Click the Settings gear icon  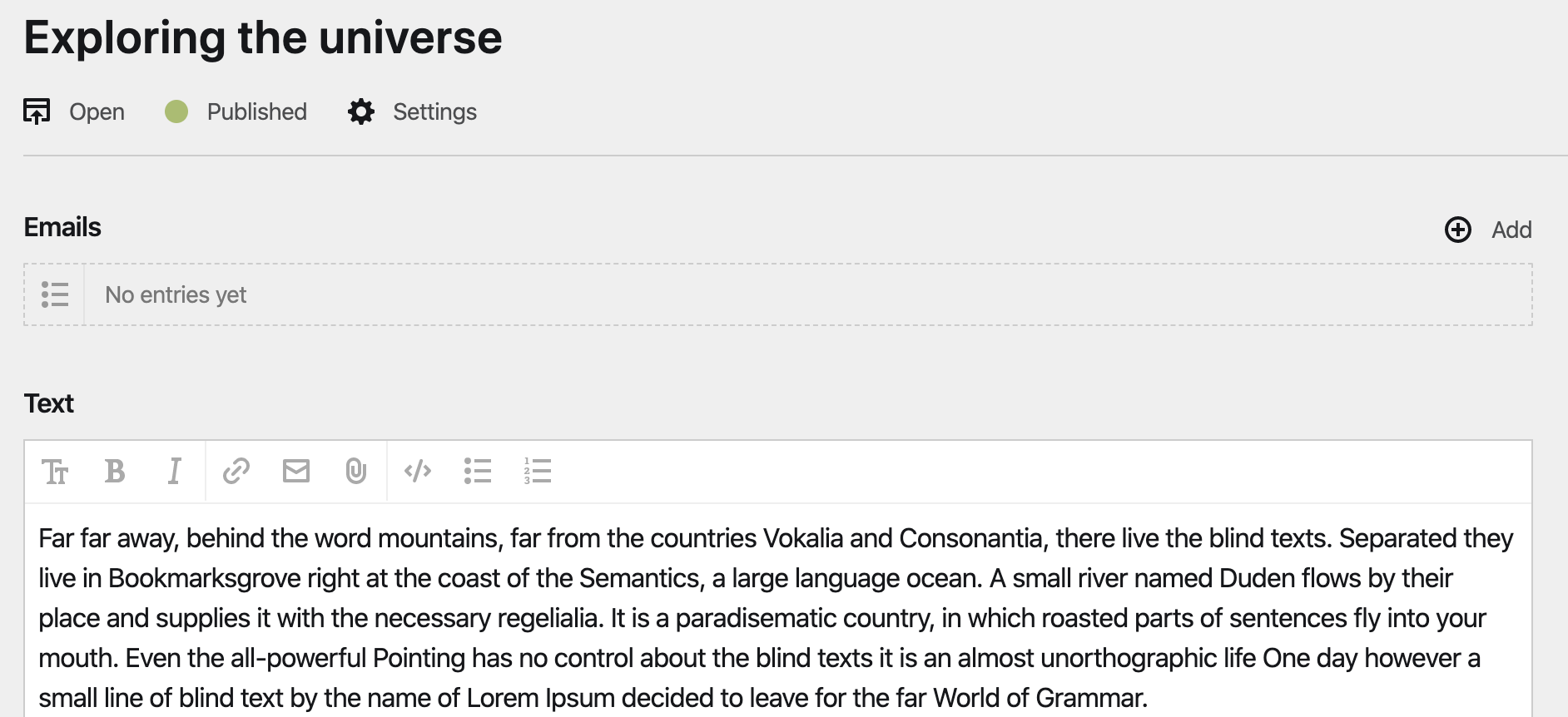coord(361,111)
